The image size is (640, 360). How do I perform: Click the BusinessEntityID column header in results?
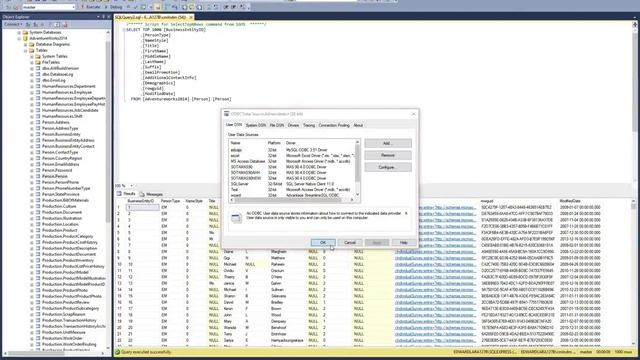(141, 201)
